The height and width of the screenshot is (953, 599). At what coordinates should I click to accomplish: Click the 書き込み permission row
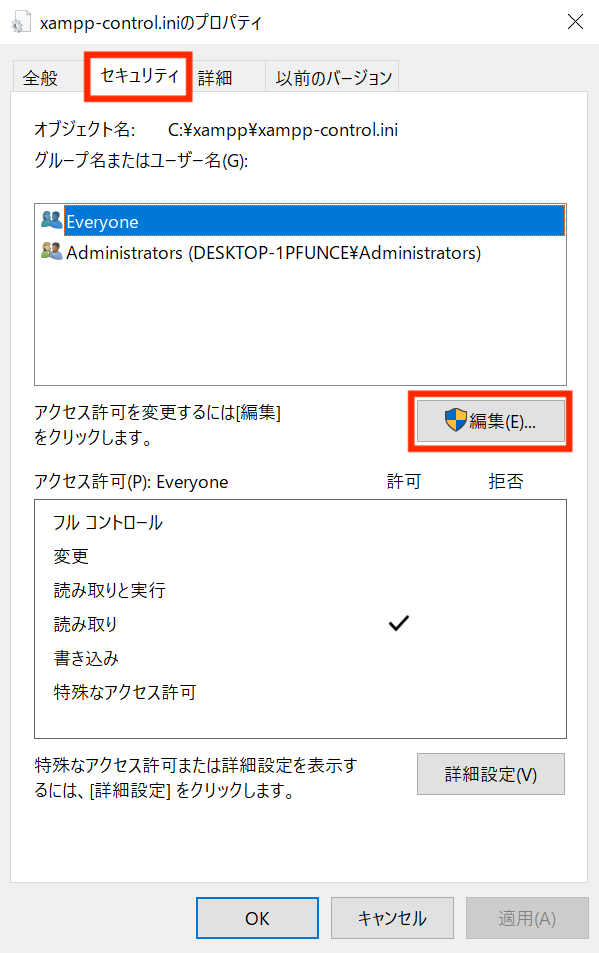tap(301, 658)
